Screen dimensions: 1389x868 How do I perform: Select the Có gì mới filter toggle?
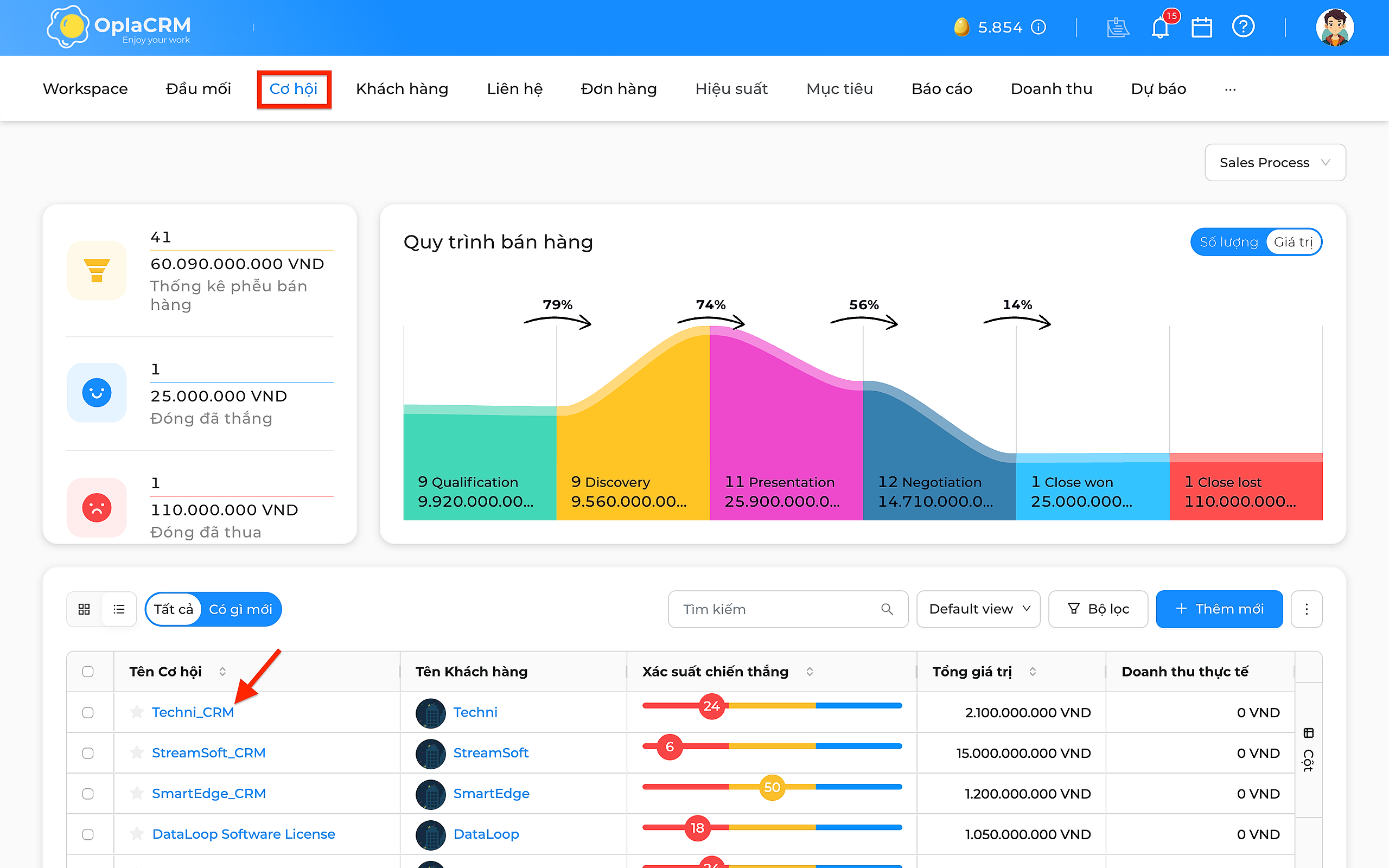[240, 609]
